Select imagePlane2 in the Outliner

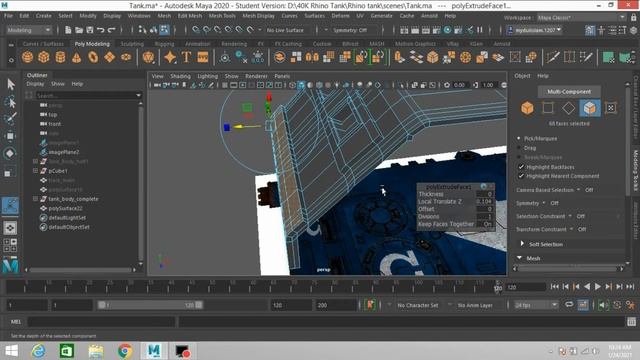click(64, 152)
